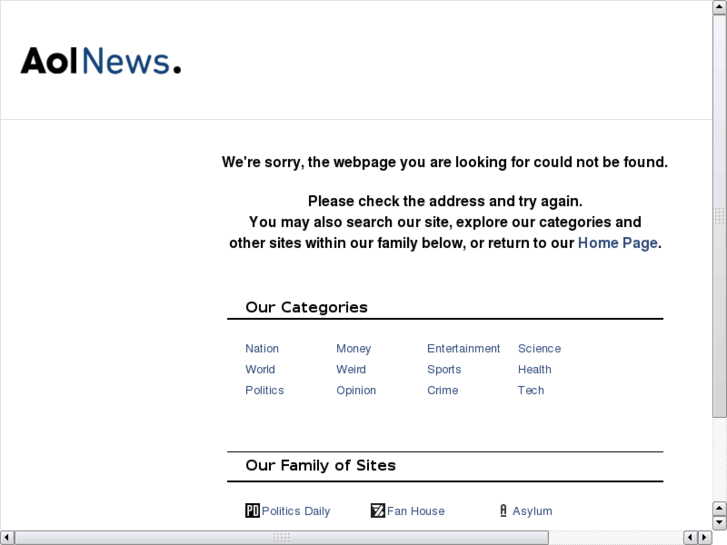Open the Sports category
Image resolution: width=727 pixels, height=545 pixels.
444,369
